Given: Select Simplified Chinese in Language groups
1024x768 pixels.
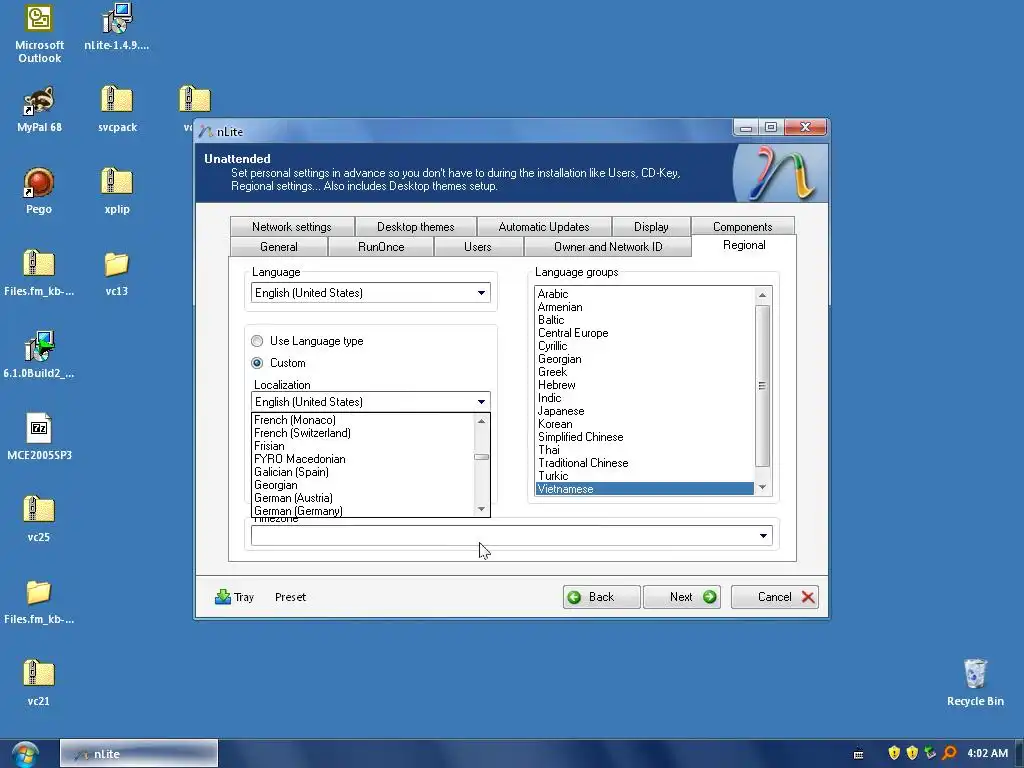Looking at the screenshot, I should [645, 437].
